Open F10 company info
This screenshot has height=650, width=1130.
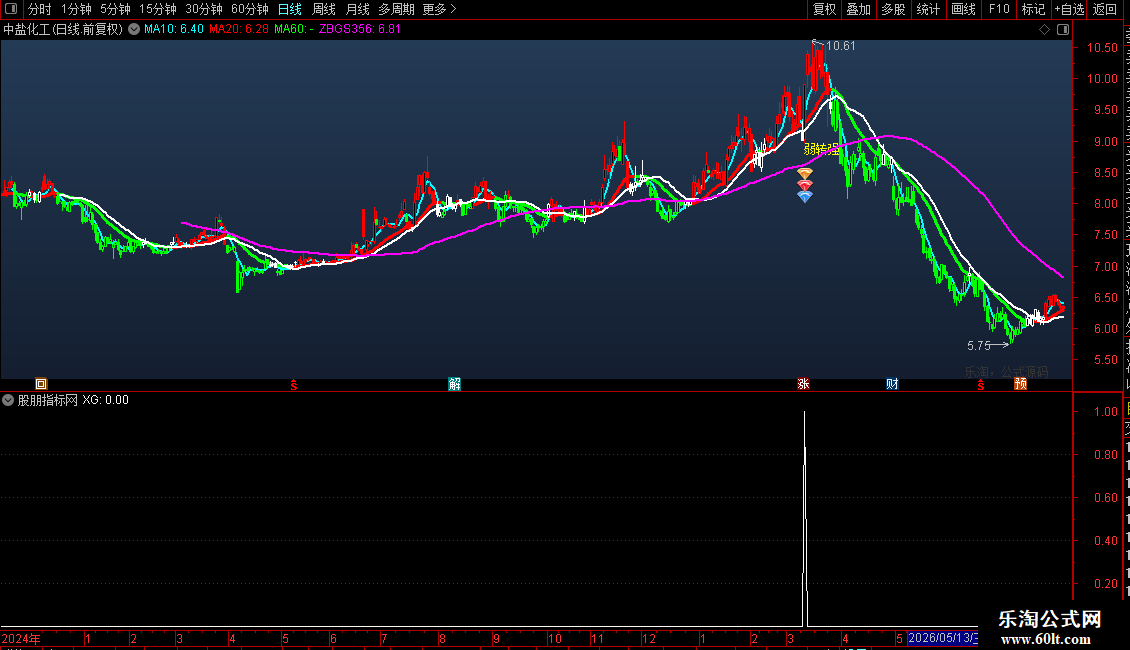(x=999, y=9)
